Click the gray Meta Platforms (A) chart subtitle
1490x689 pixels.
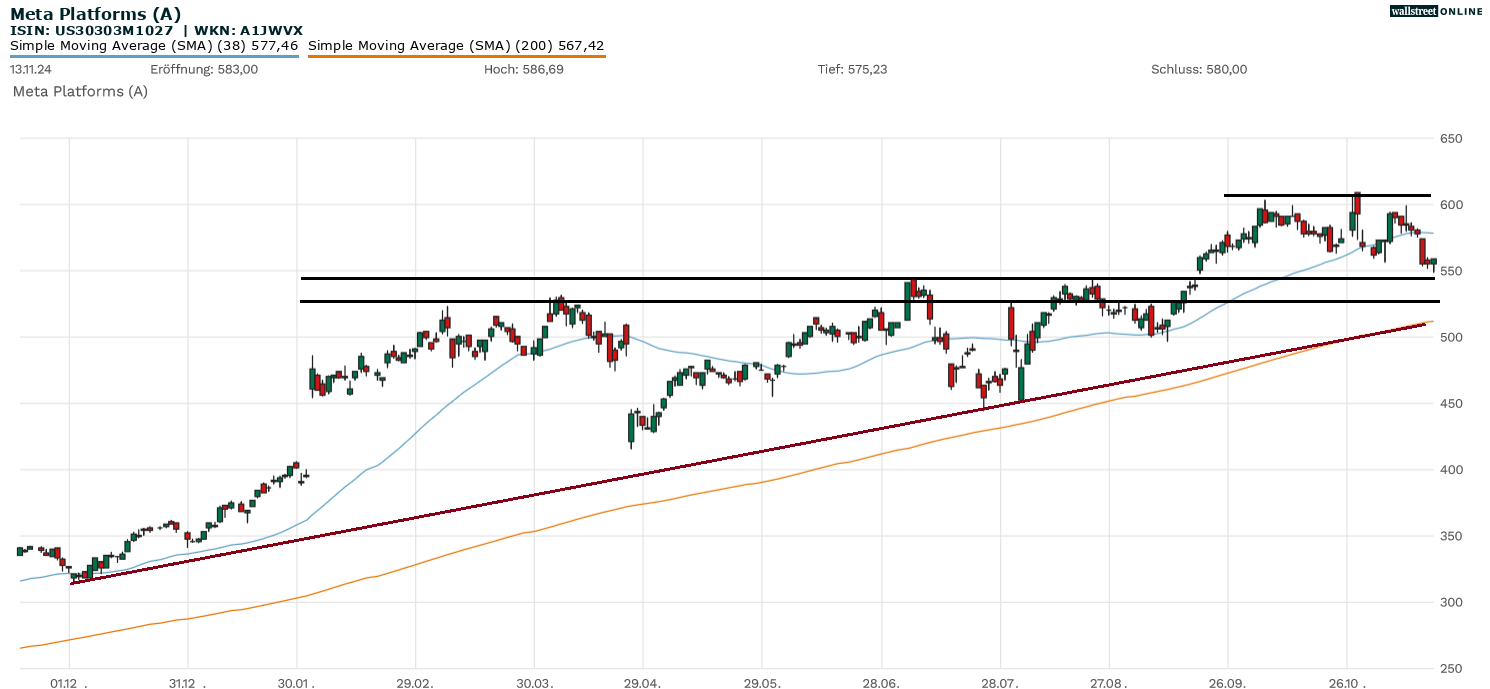(x=80, y=91)
